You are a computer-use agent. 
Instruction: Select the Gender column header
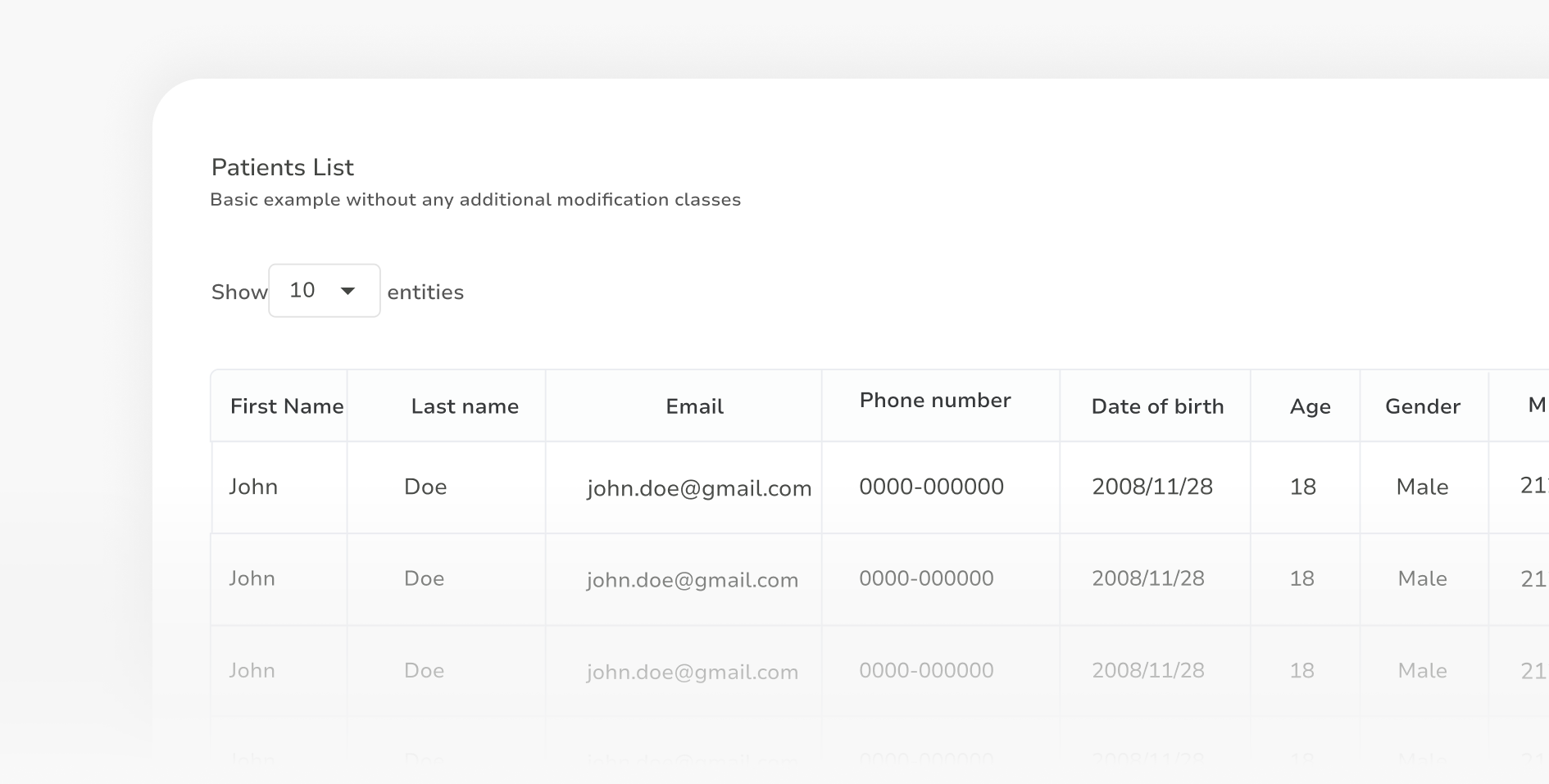pyautogui.click(x=1422, y=406)
